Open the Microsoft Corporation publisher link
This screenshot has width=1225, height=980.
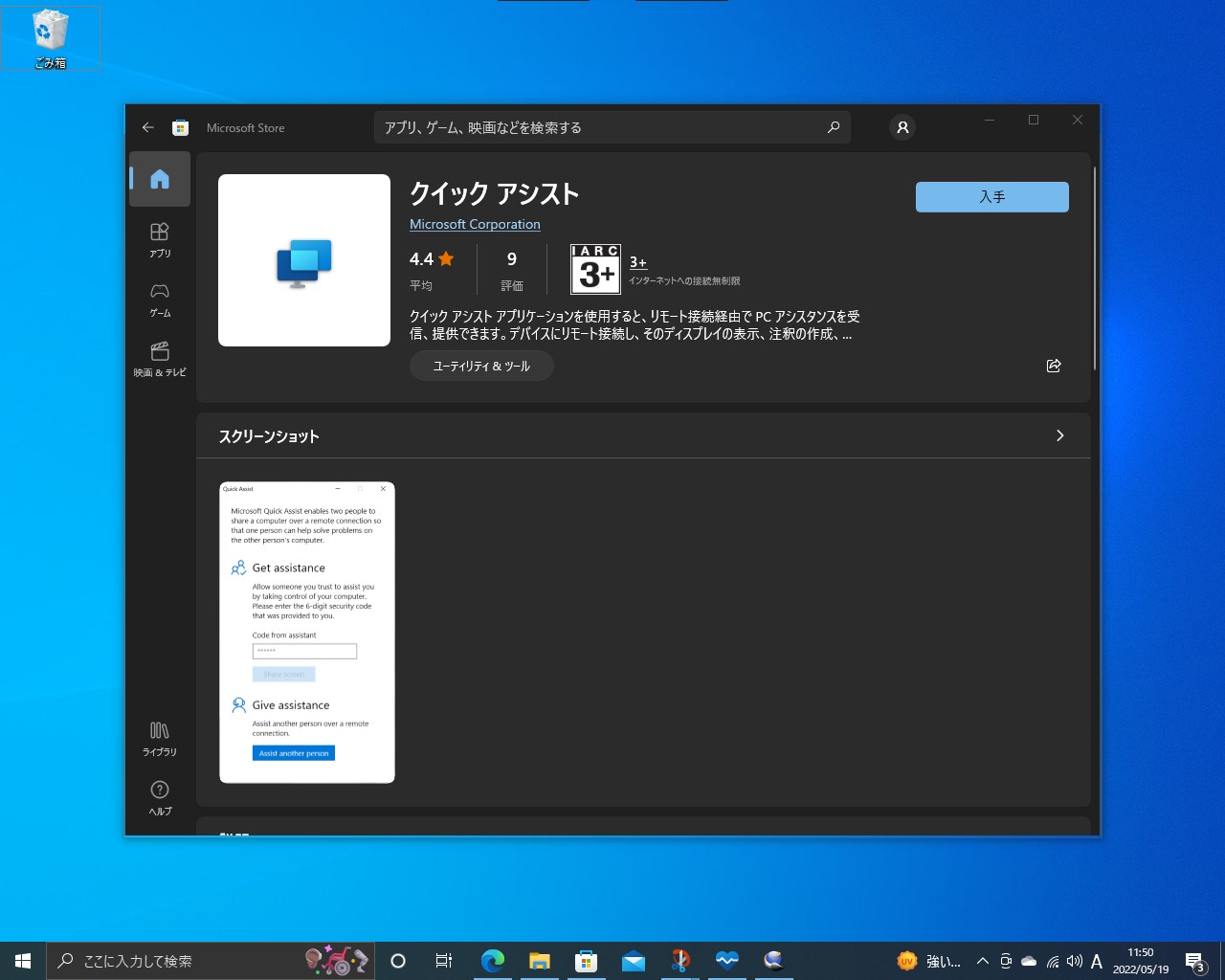pyautogui.click(x=475, y=224)
